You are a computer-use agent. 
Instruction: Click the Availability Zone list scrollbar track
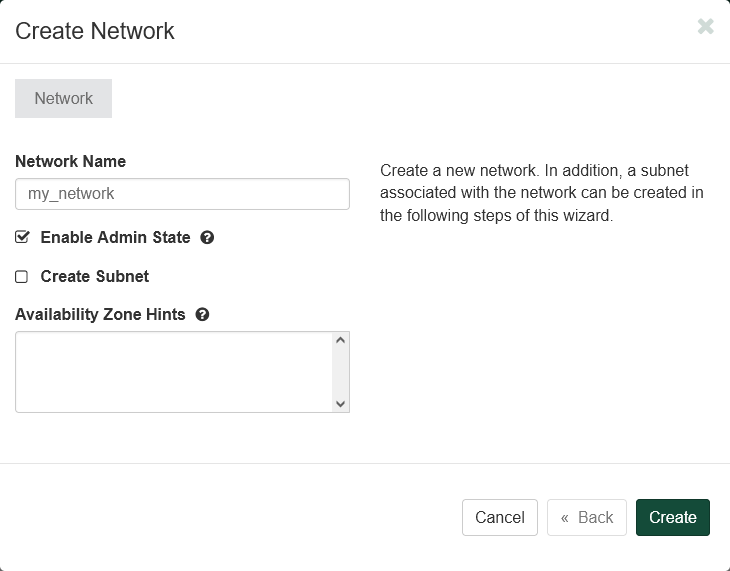[x=340, y=372]
